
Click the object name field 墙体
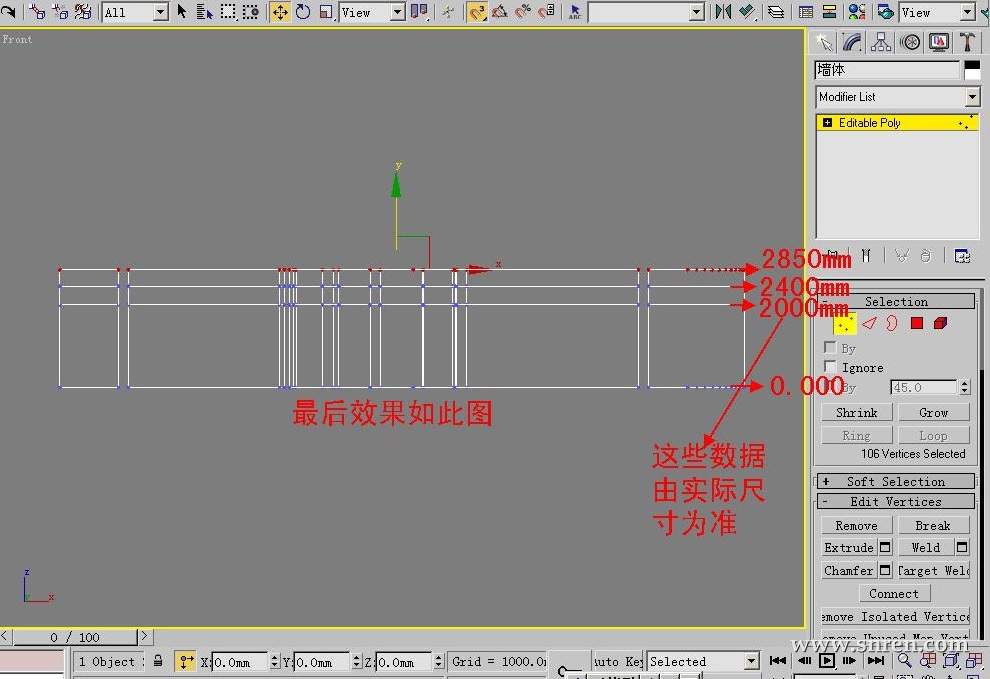point(887,69)
